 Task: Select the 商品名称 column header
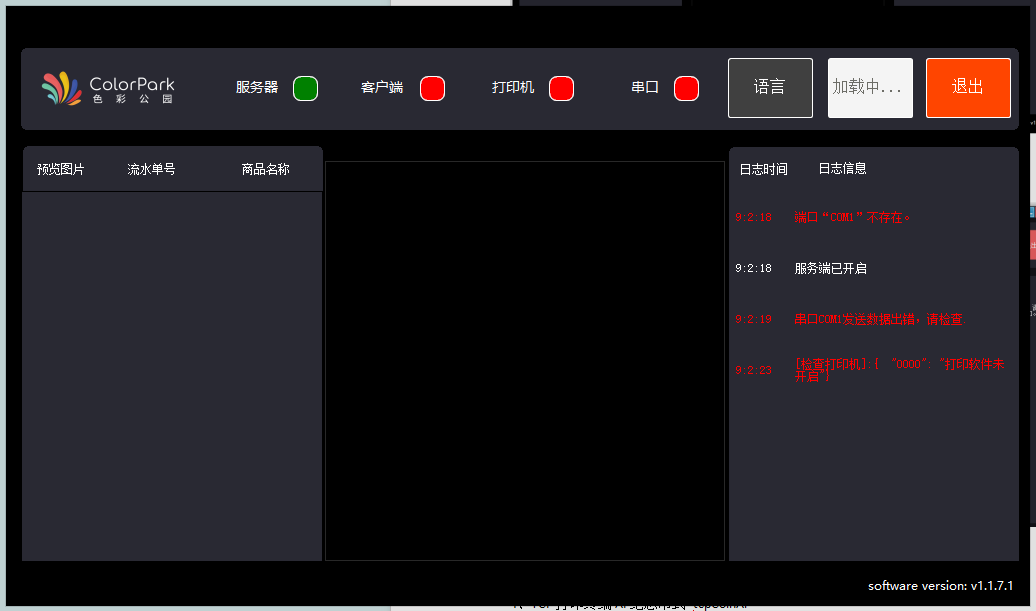[265, 169]
